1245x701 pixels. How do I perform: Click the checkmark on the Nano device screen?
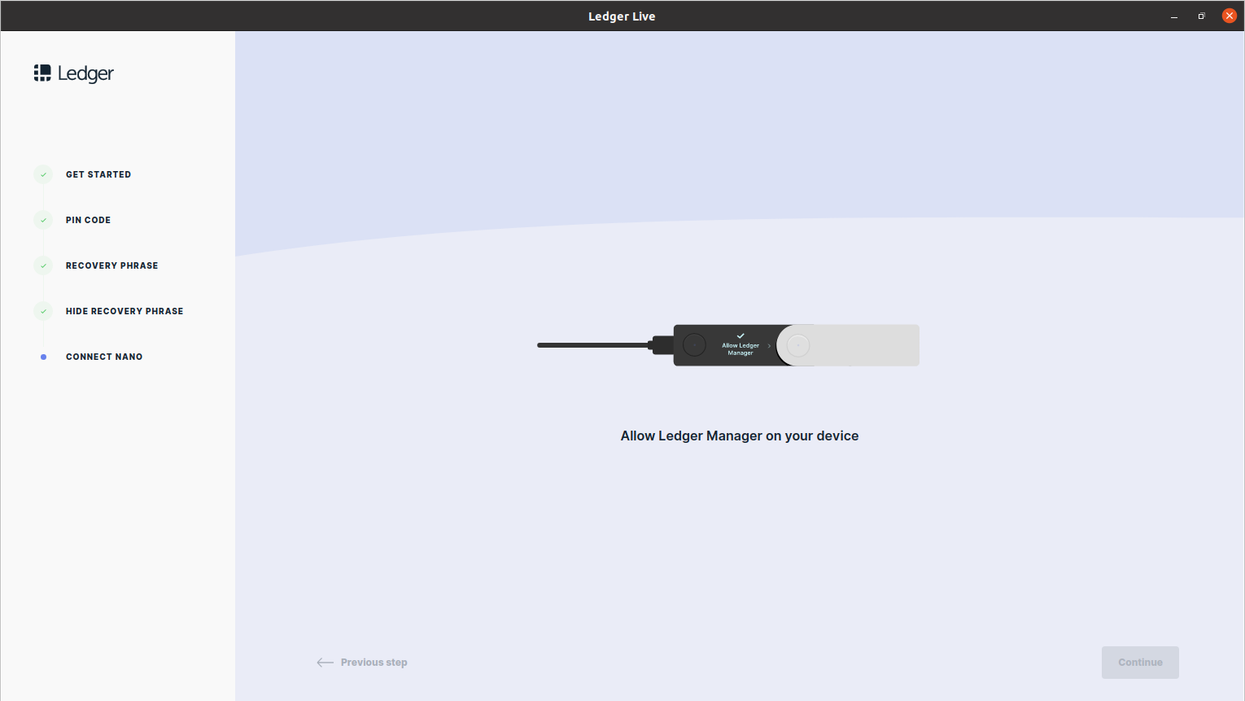(740, 336)
